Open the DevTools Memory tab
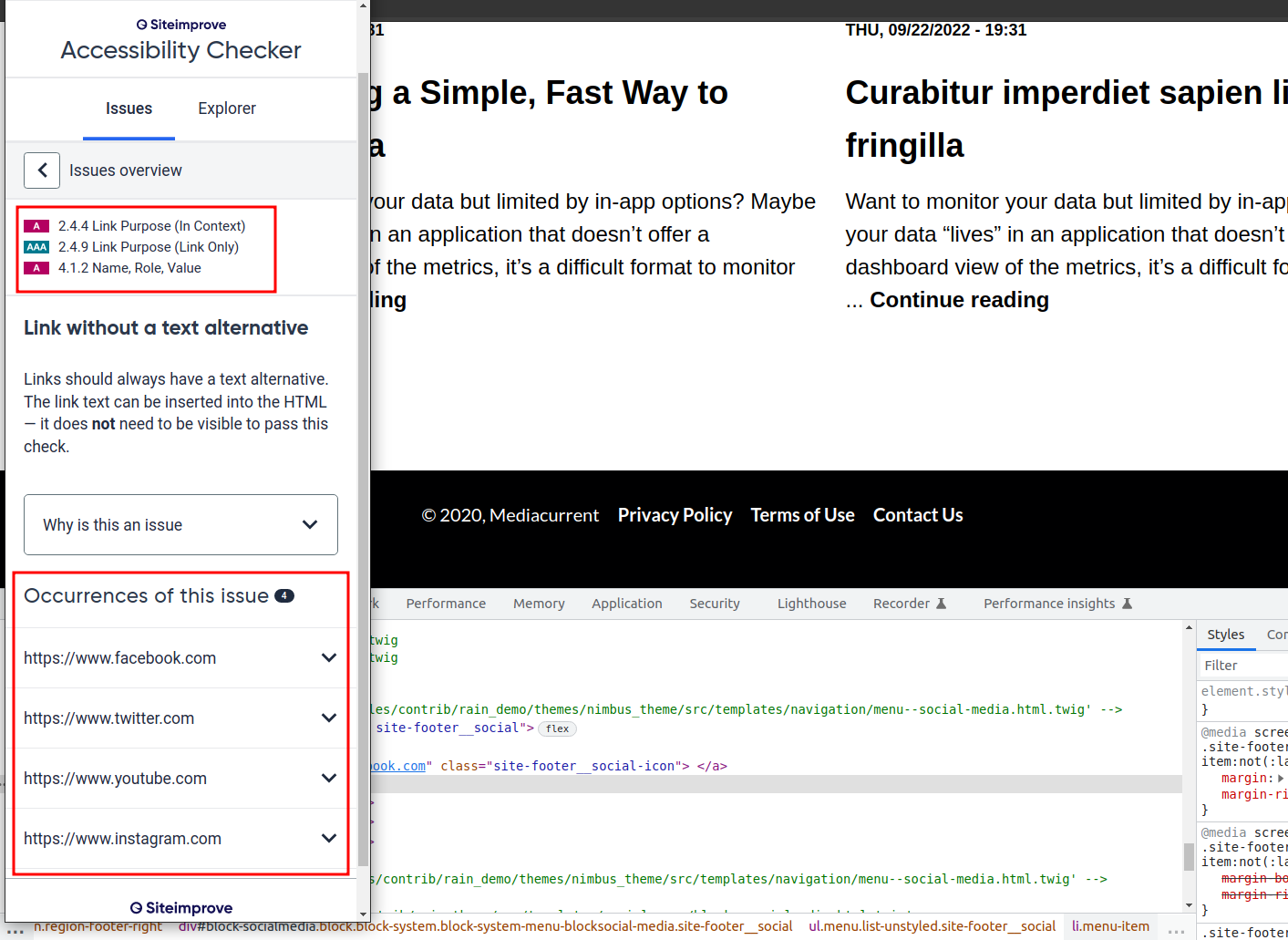The width and height of the screenshot is (1288, 940). click(x=539, y=604)
